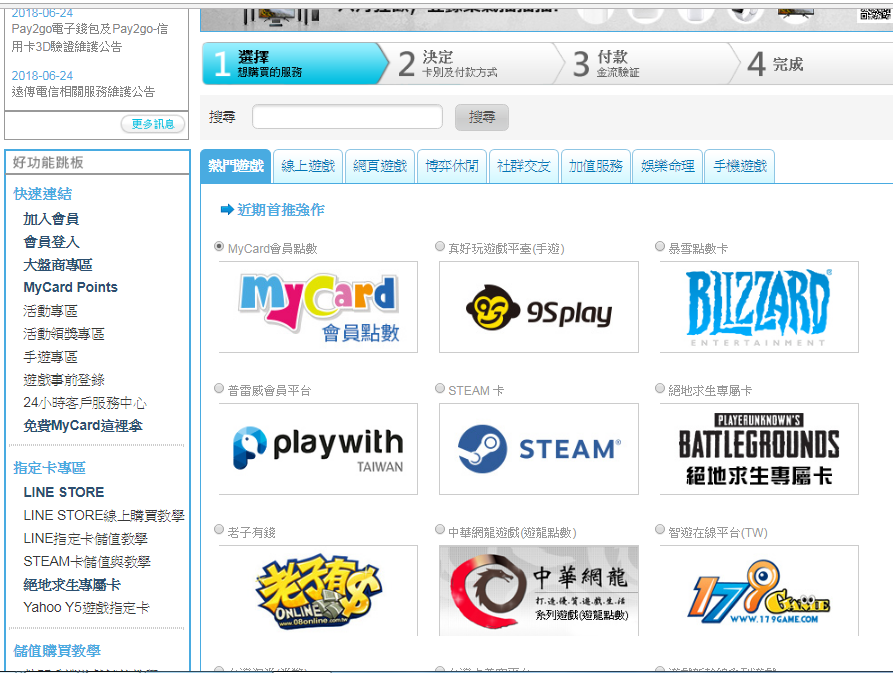The image size is (893, 673).
Task: Open the 大盤商專區 sidebar link
Action: click(x=58, y=265)
